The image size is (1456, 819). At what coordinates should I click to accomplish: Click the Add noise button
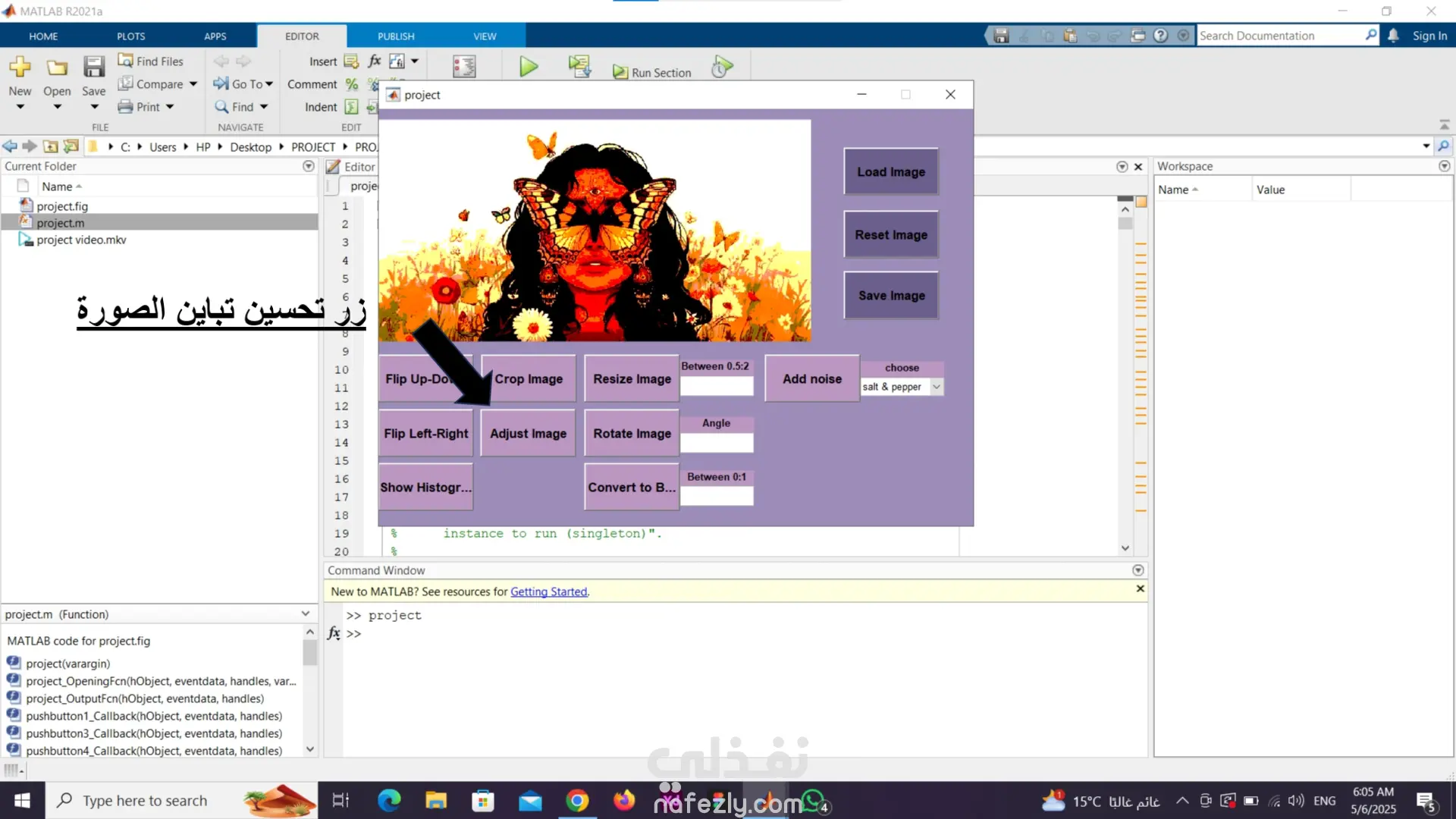coord(812,378)
